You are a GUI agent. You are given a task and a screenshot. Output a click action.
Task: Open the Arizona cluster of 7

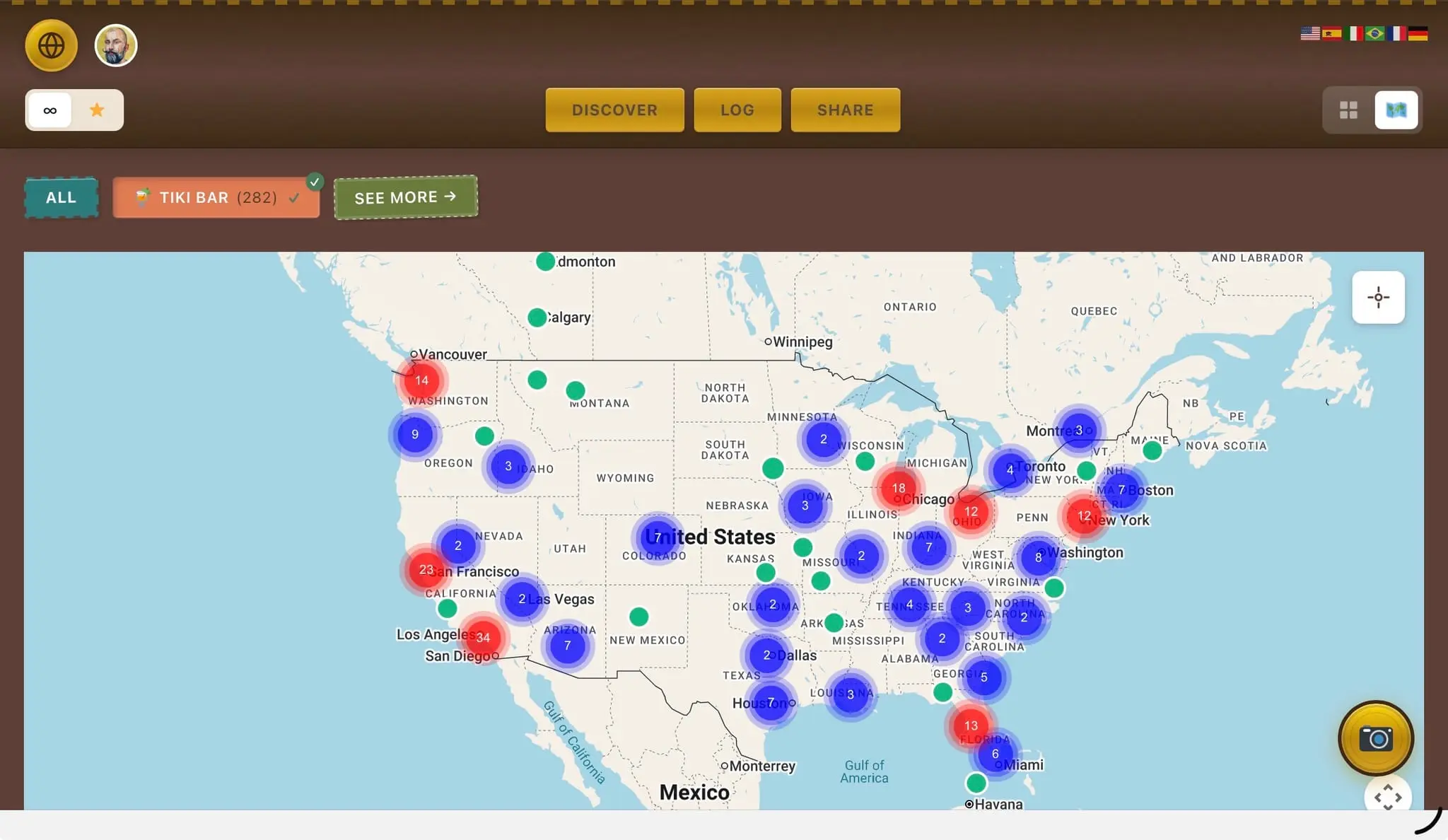tap(567, 646)
